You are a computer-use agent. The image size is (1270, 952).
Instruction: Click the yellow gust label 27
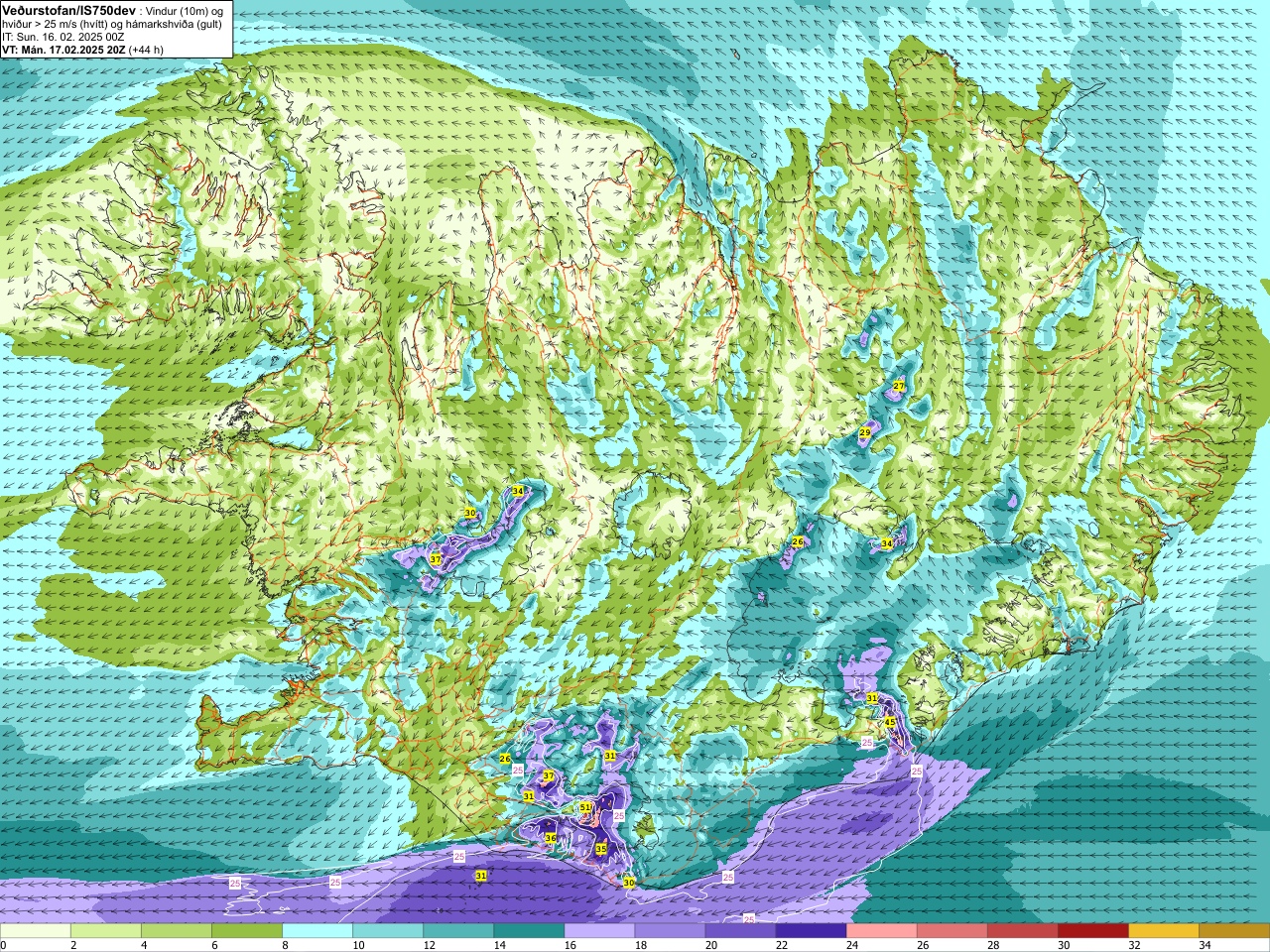pos(899,385)
